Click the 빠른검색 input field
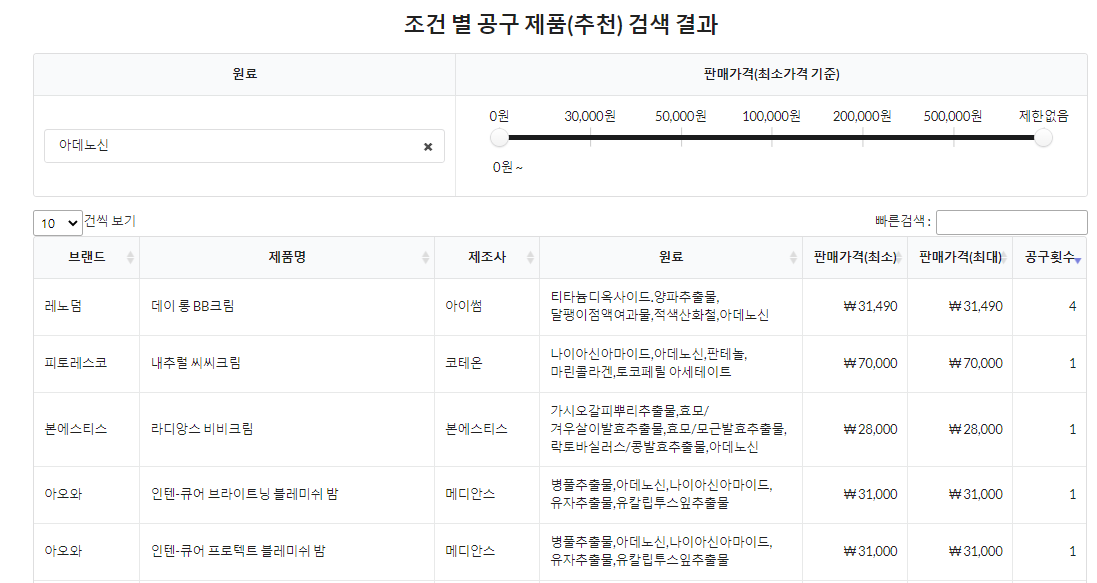Screen dimensions: 1097x583 pyautogui.click(x=1011, y=222)
